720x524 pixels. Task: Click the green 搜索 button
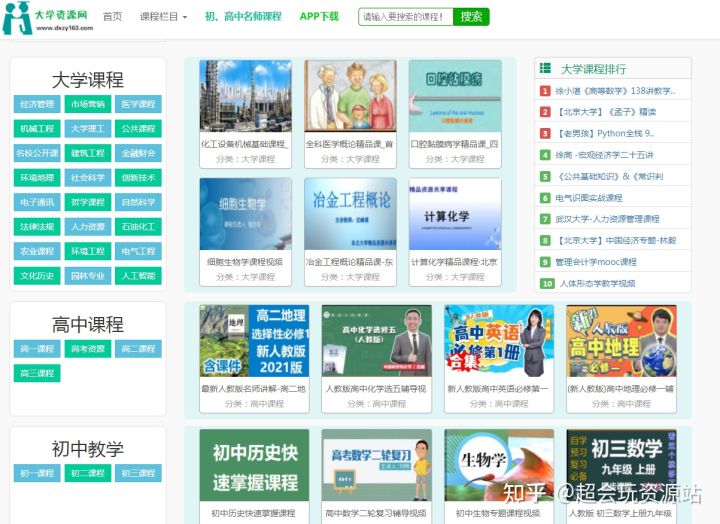[x=471, y=17]
